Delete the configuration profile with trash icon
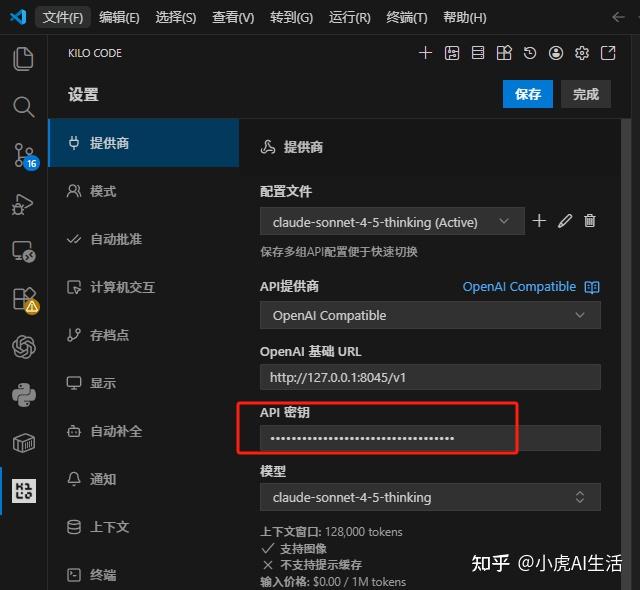The width and height of the screenshot is (640, 590). (590, 221)
